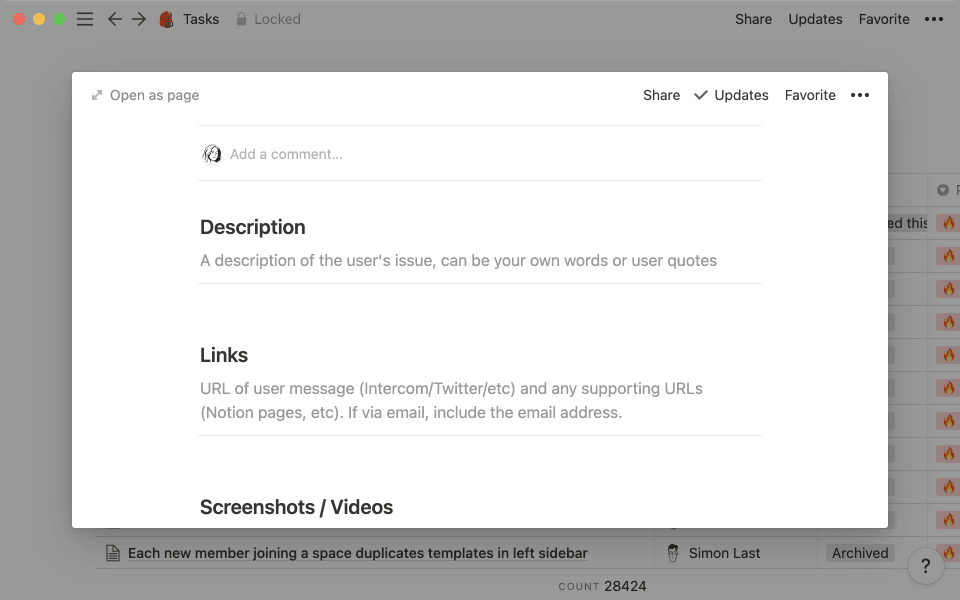
Task: Click the Open as page link
Action: click(152, 95)
